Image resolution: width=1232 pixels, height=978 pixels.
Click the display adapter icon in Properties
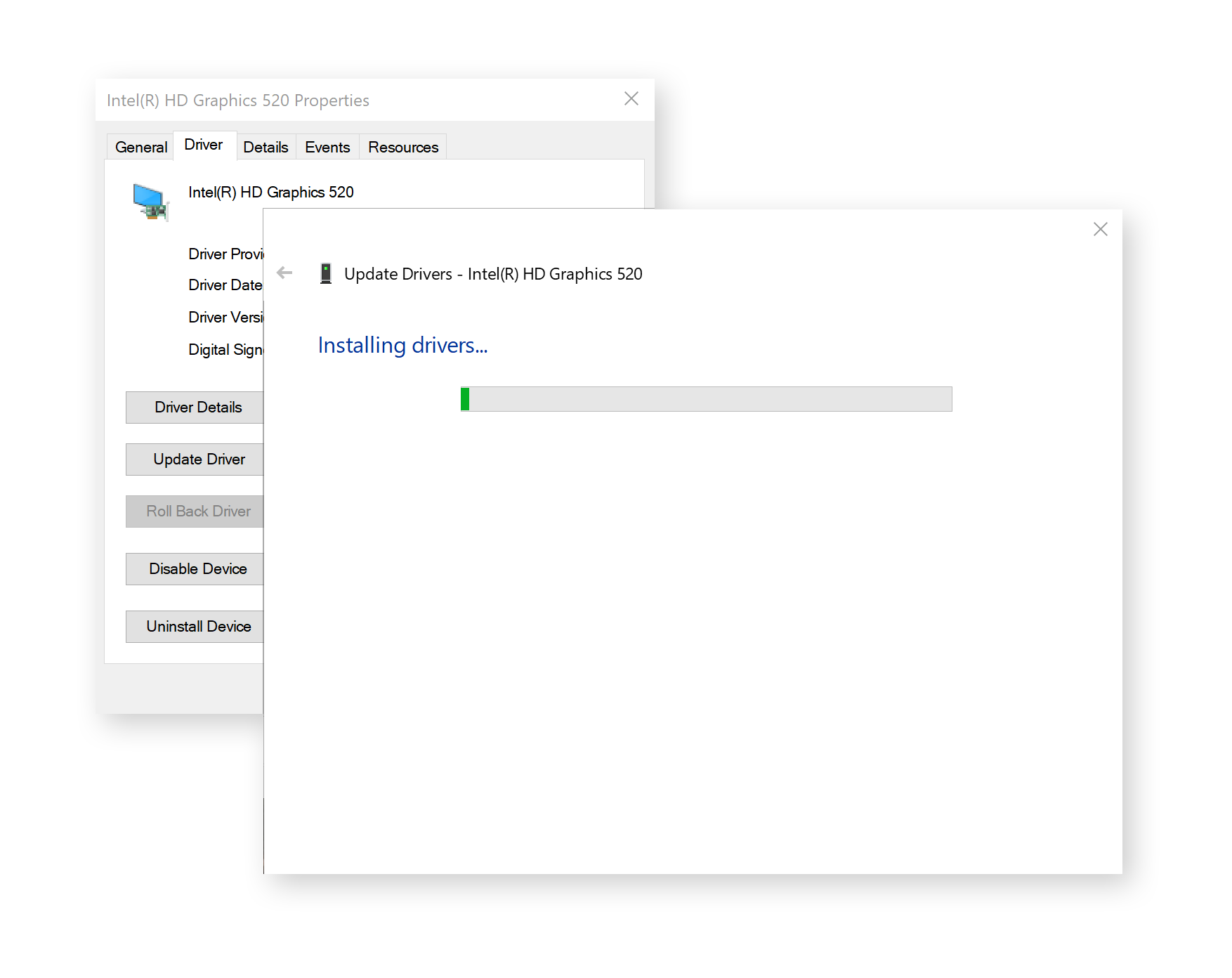pyautogui.click(x=150, y=202)
